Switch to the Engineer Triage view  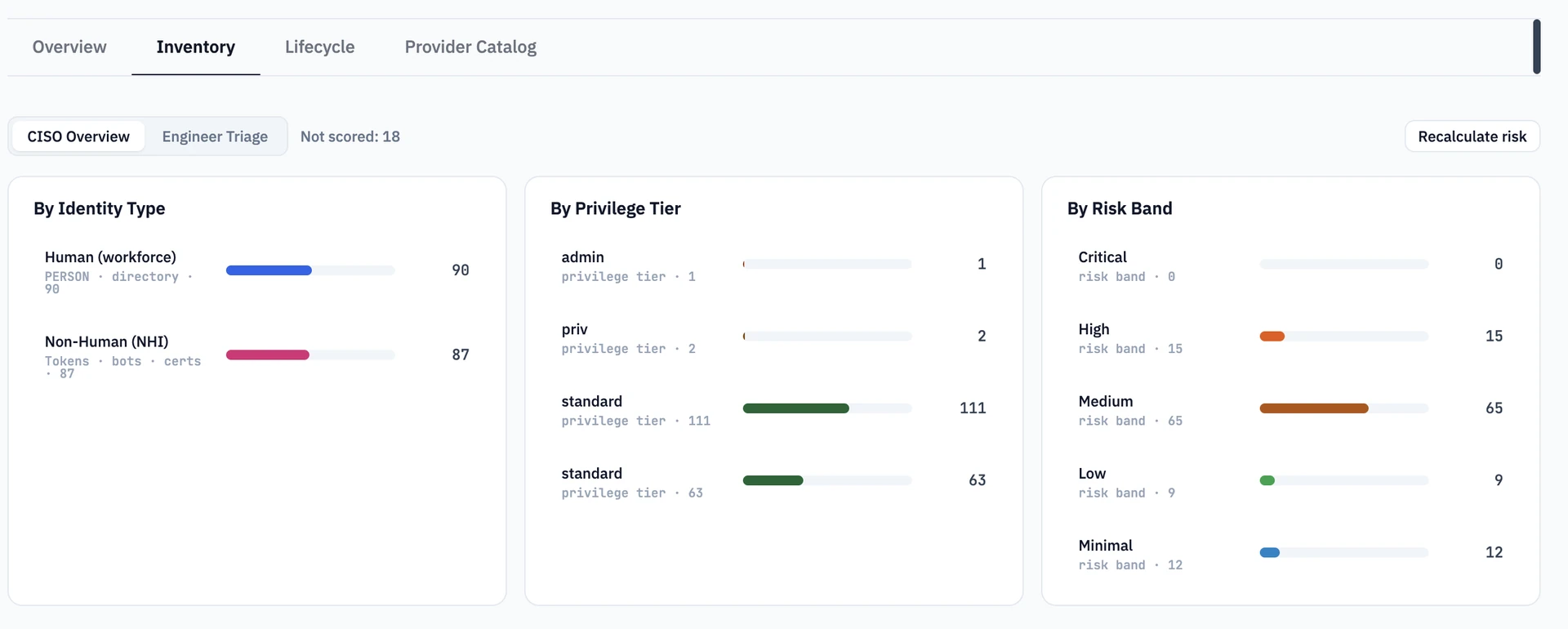pos(215,136)
